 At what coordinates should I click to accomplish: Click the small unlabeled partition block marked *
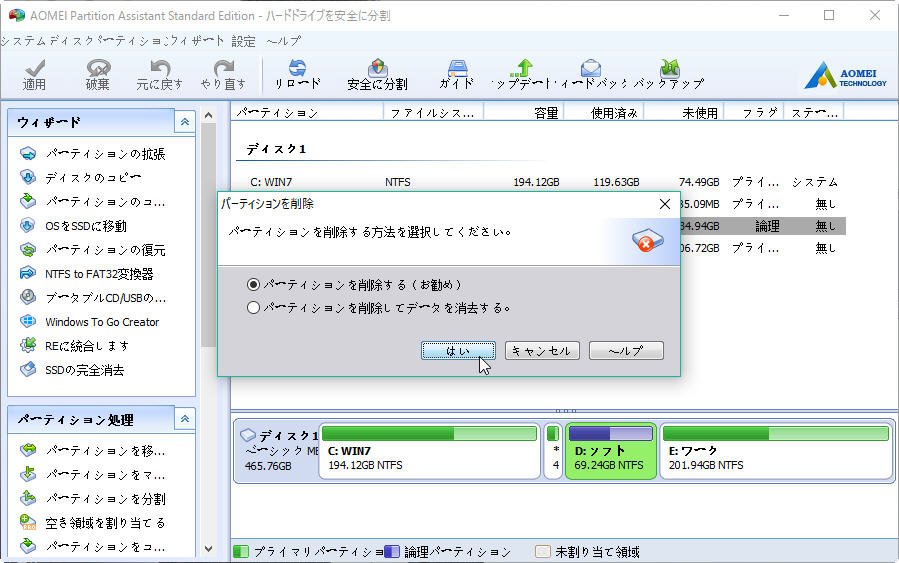(x=553, y=451)
